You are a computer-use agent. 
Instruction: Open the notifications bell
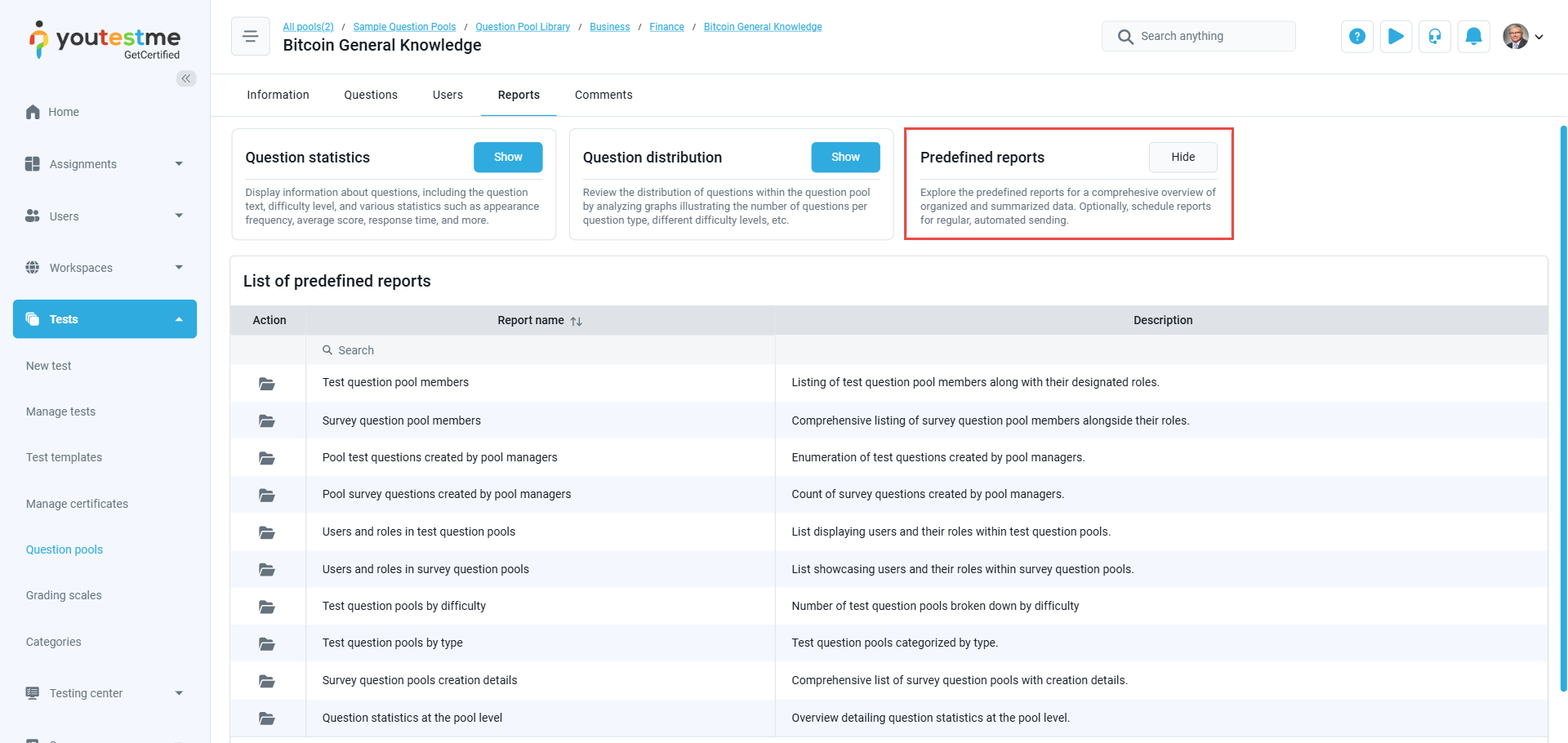click(x=1474, y=37)
